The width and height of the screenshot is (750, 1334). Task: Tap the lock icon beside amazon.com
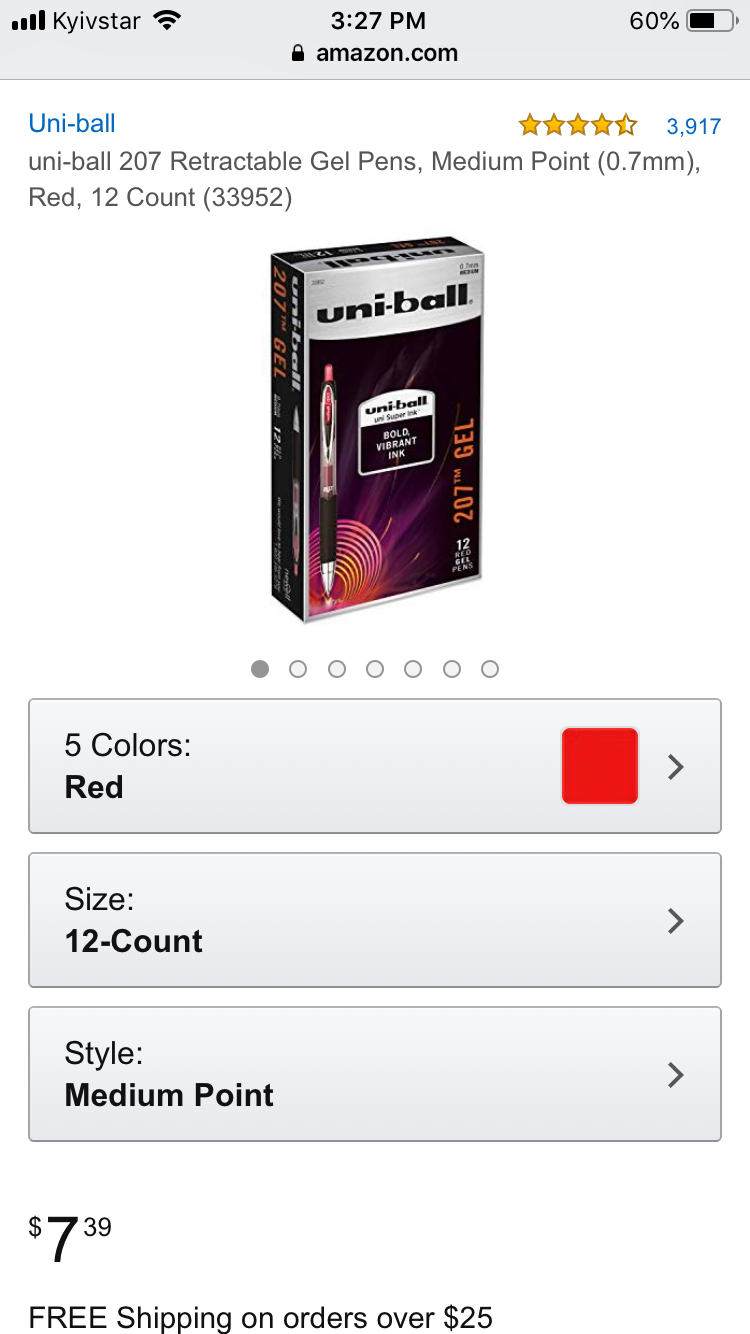(297, 54)
